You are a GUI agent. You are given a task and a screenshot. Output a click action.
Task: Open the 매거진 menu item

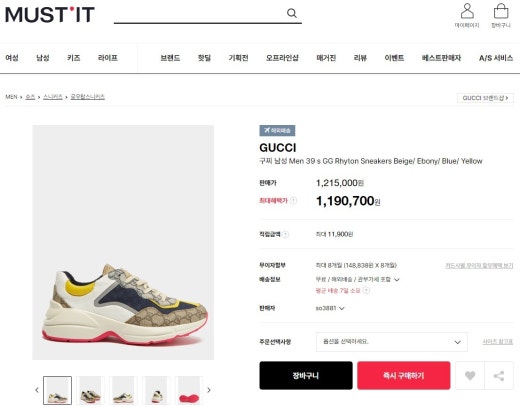point(326,58)
